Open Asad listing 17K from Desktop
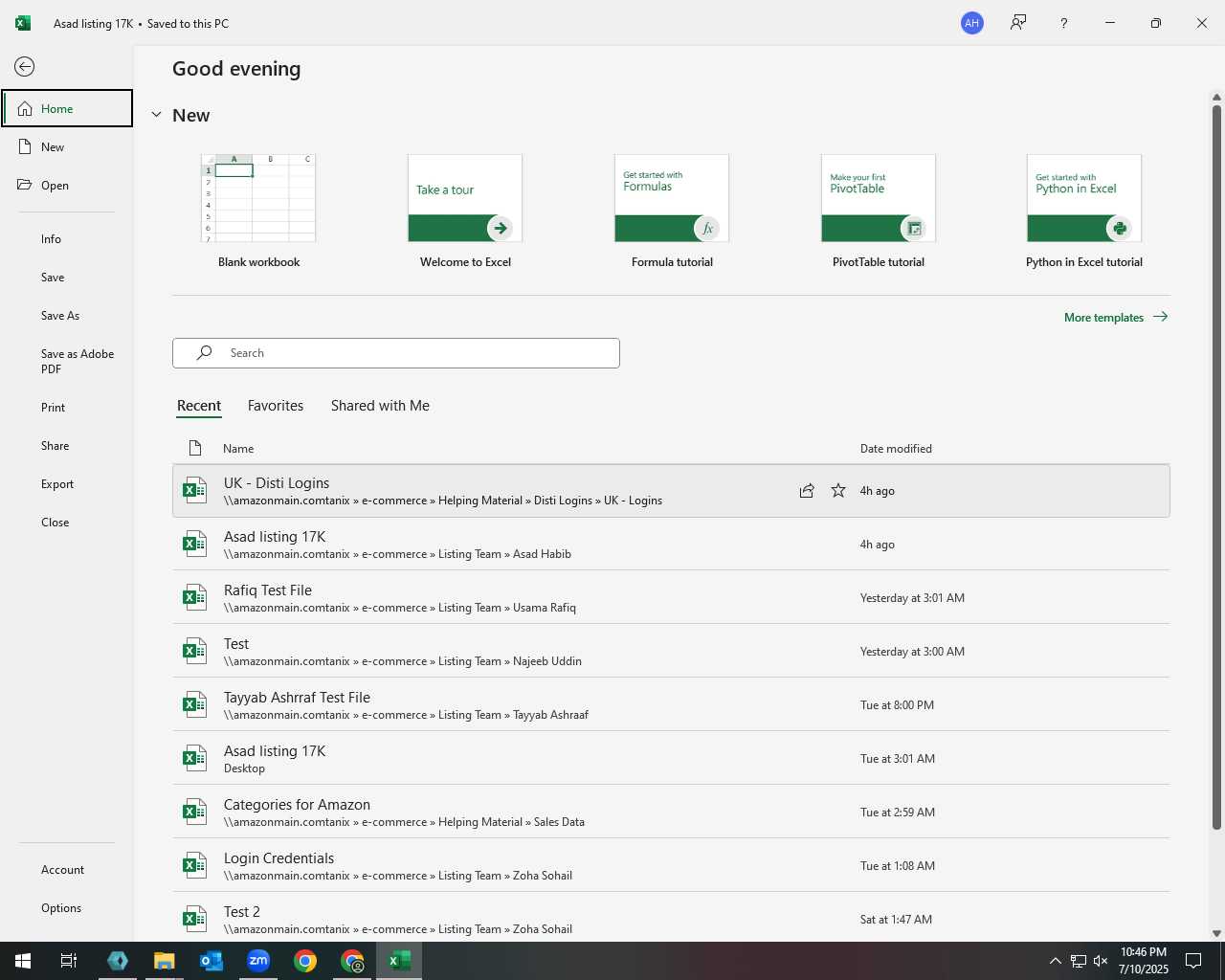 pyautogui.click(x=671, y=759)
